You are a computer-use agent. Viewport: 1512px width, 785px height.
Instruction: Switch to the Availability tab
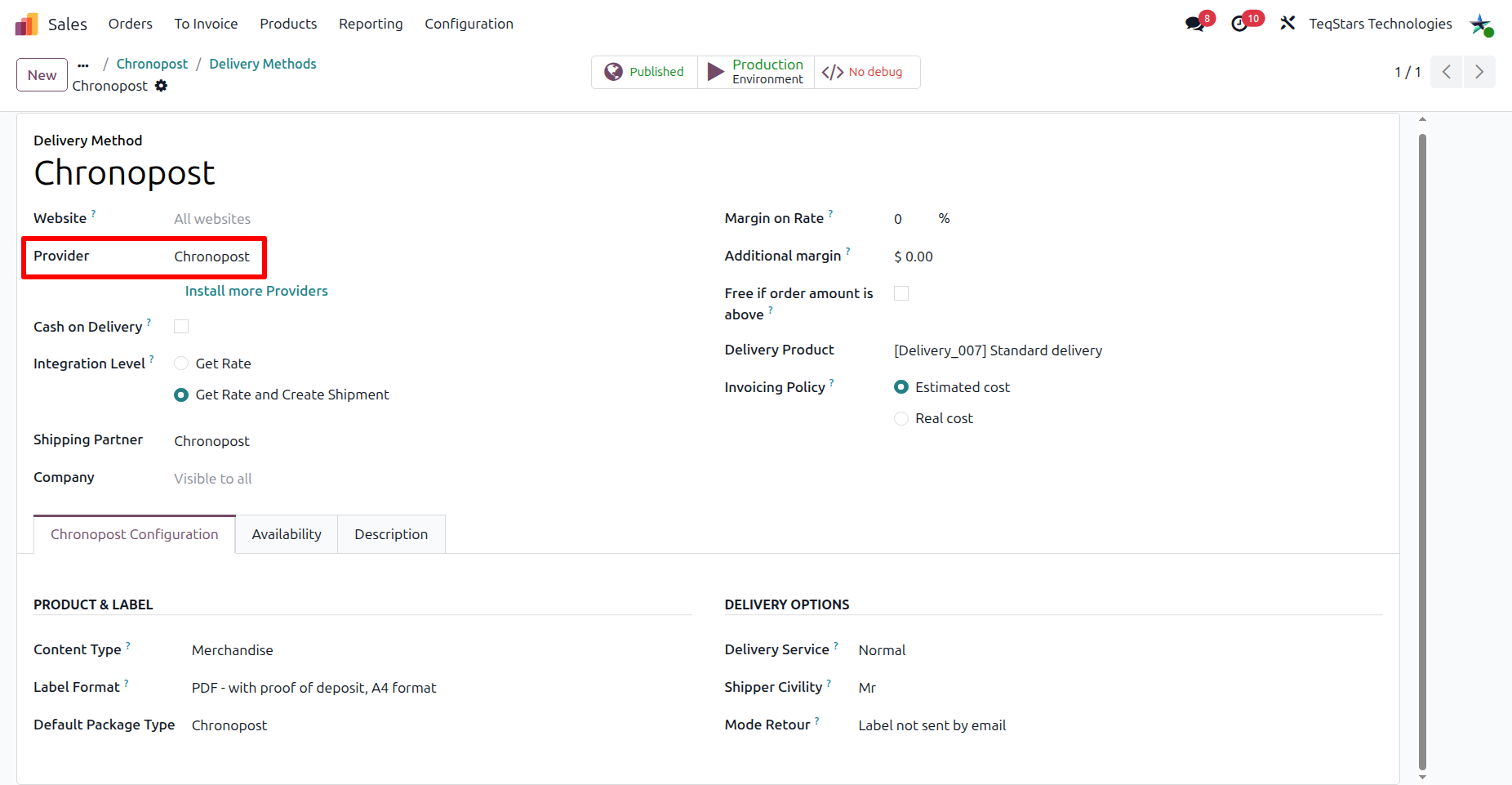pos(287,534)
